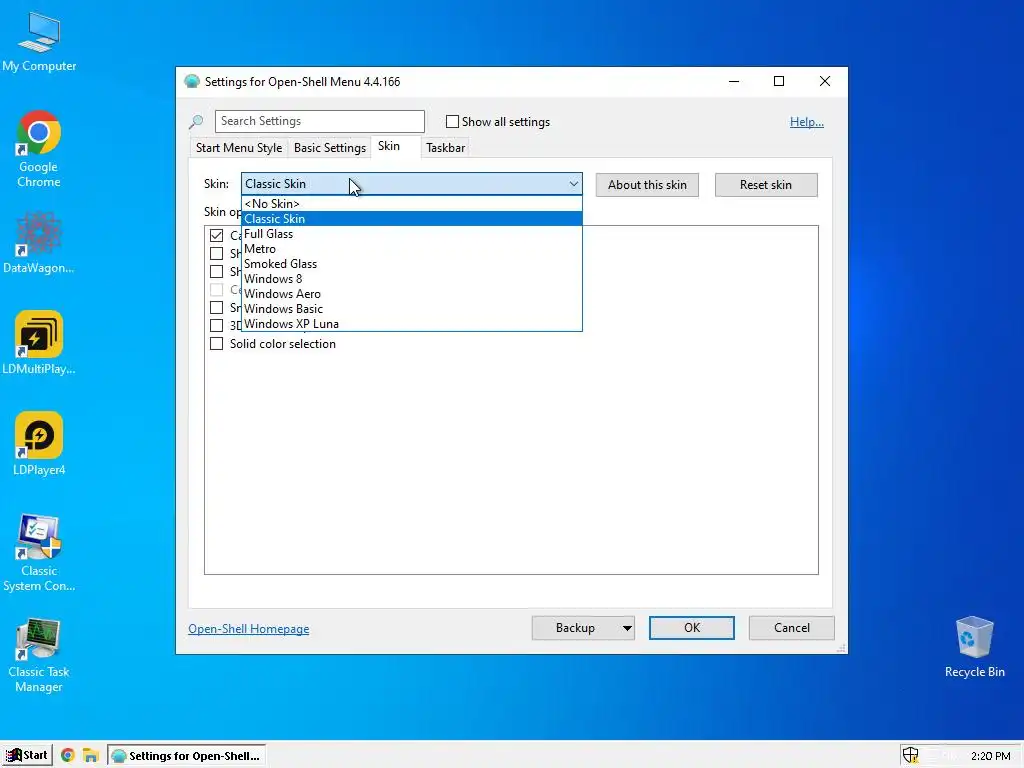Select the LDMultiPlayer desktop shortcut
Viewport: 1024px width, 768px height.
click(x=39, y=344)
